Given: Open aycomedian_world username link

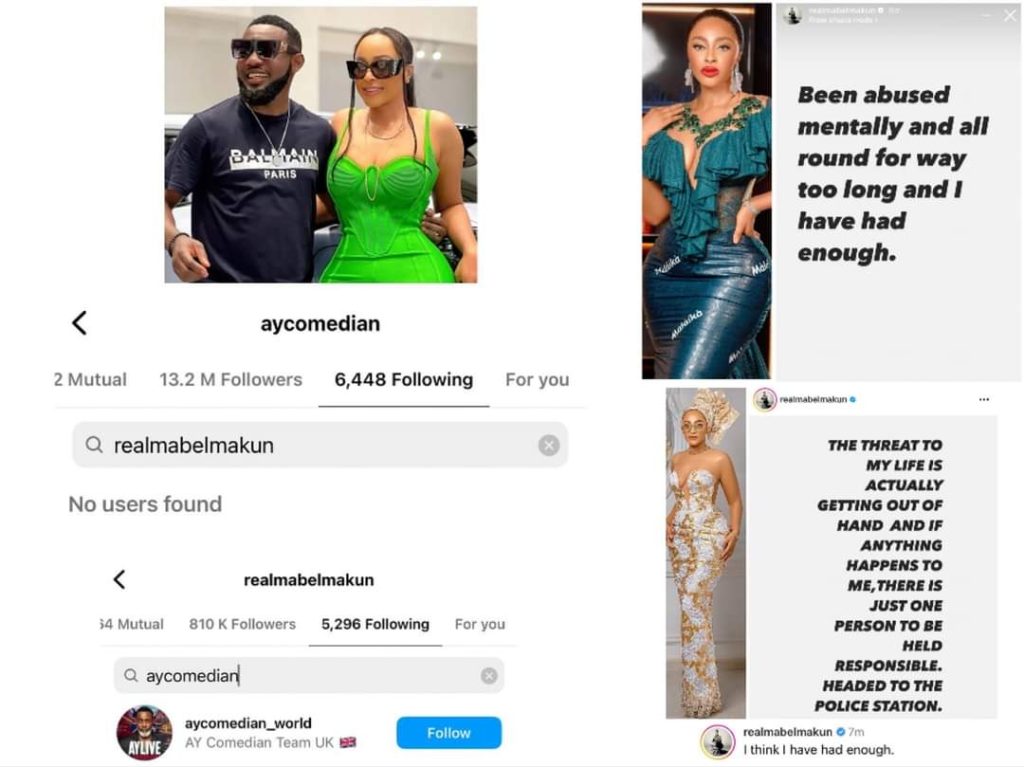Looking at the screenshot, I should click(x=248, y=723).
